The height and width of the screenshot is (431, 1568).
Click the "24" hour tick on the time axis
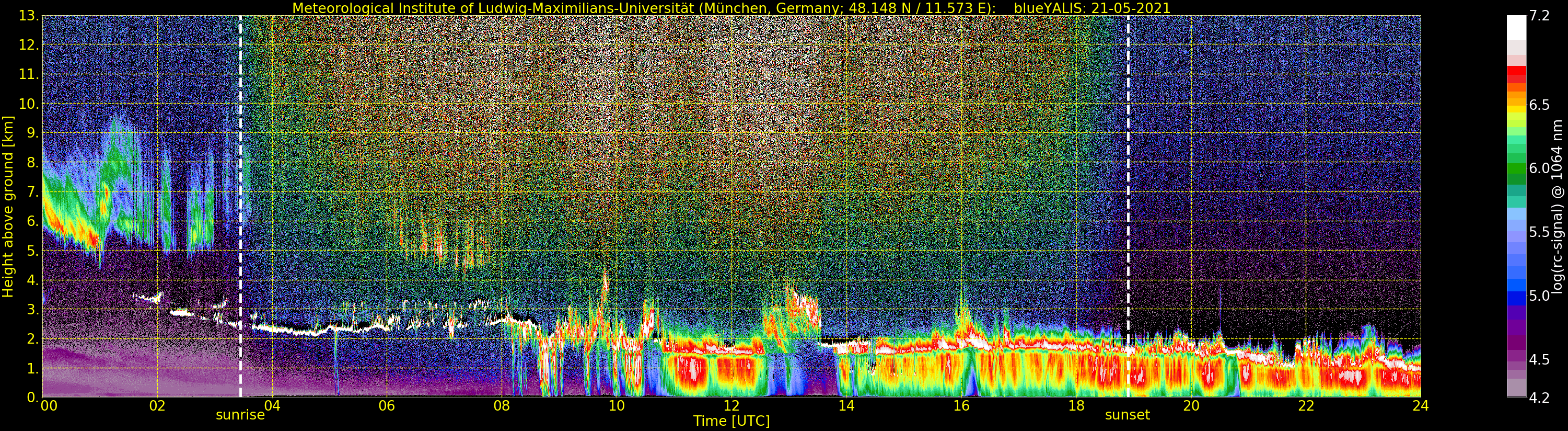pyautogui.click(x=1420, y=406)
